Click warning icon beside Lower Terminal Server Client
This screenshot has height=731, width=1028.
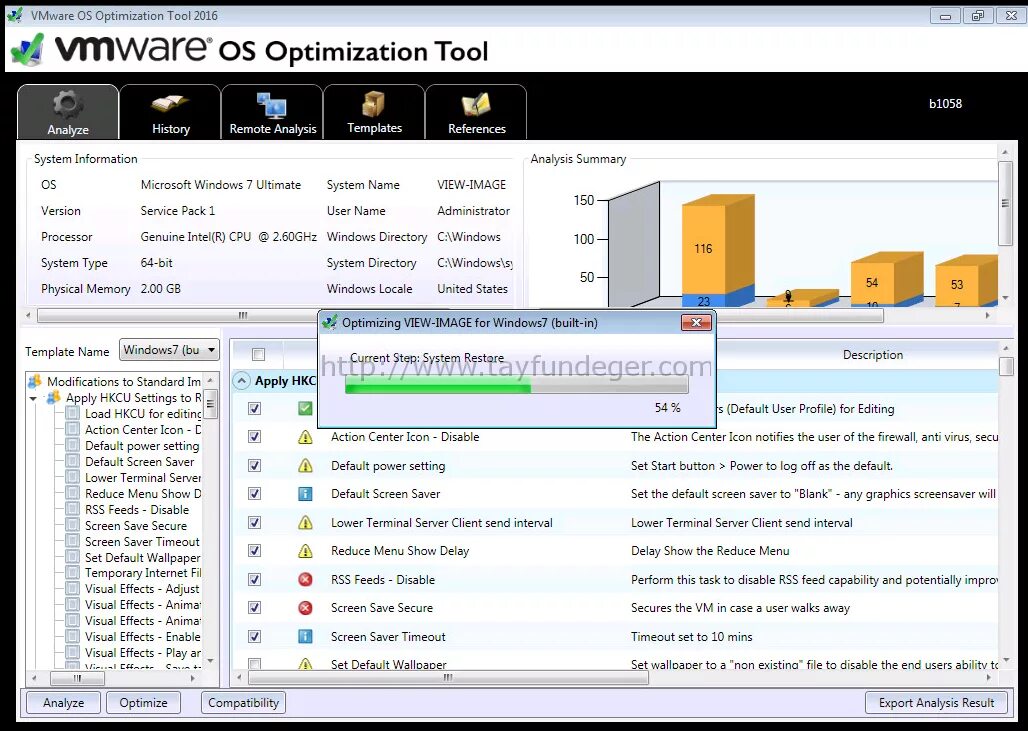(305, 523)
